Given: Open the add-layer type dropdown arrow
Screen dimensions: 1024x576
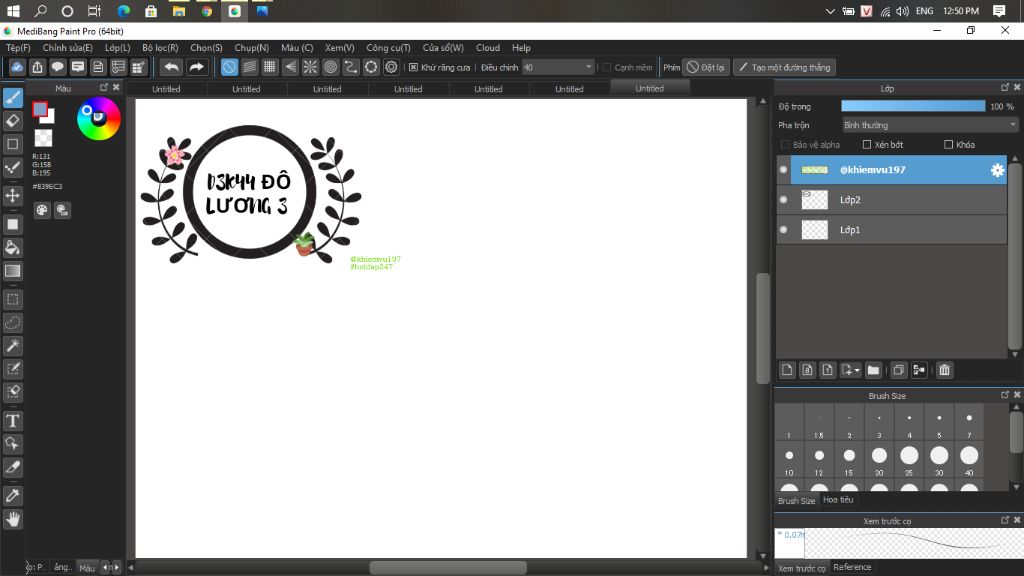Looking at the screenshot, I should tap(857, 370).
